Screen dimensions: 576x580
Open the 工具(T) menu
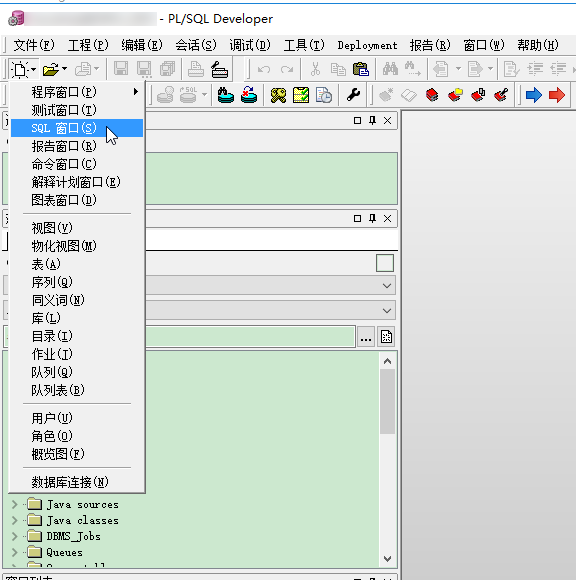click(x=304, y=45)
